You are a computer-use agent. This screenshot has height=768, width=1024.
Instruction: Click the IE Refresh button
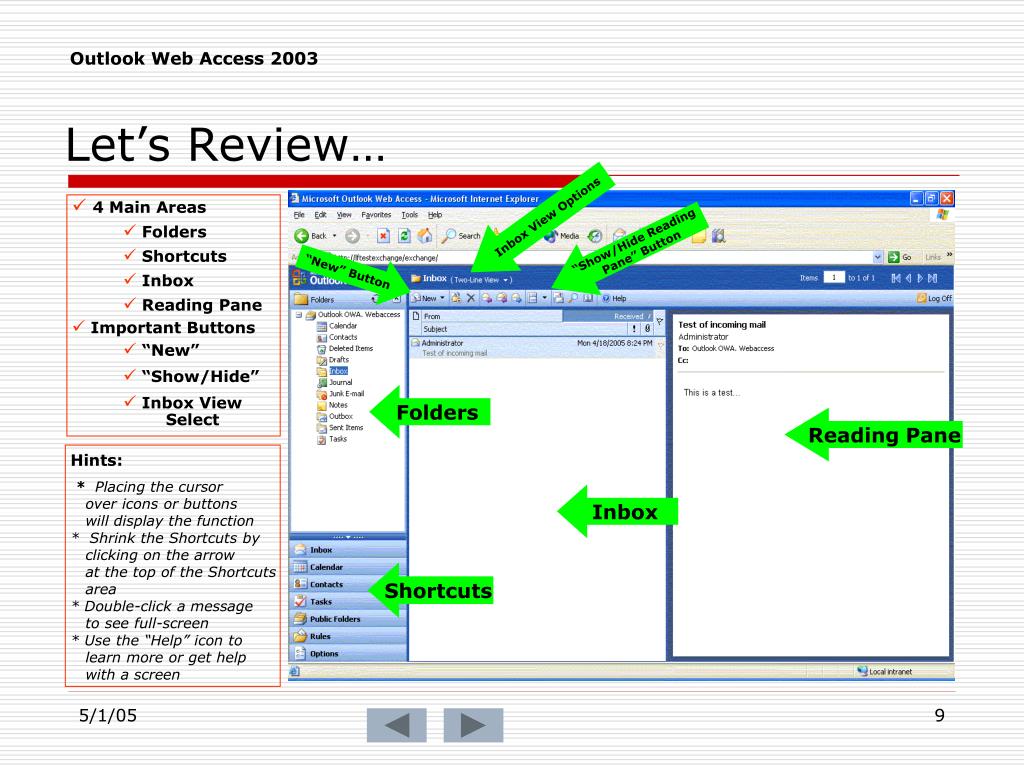[x=404, y=236]
